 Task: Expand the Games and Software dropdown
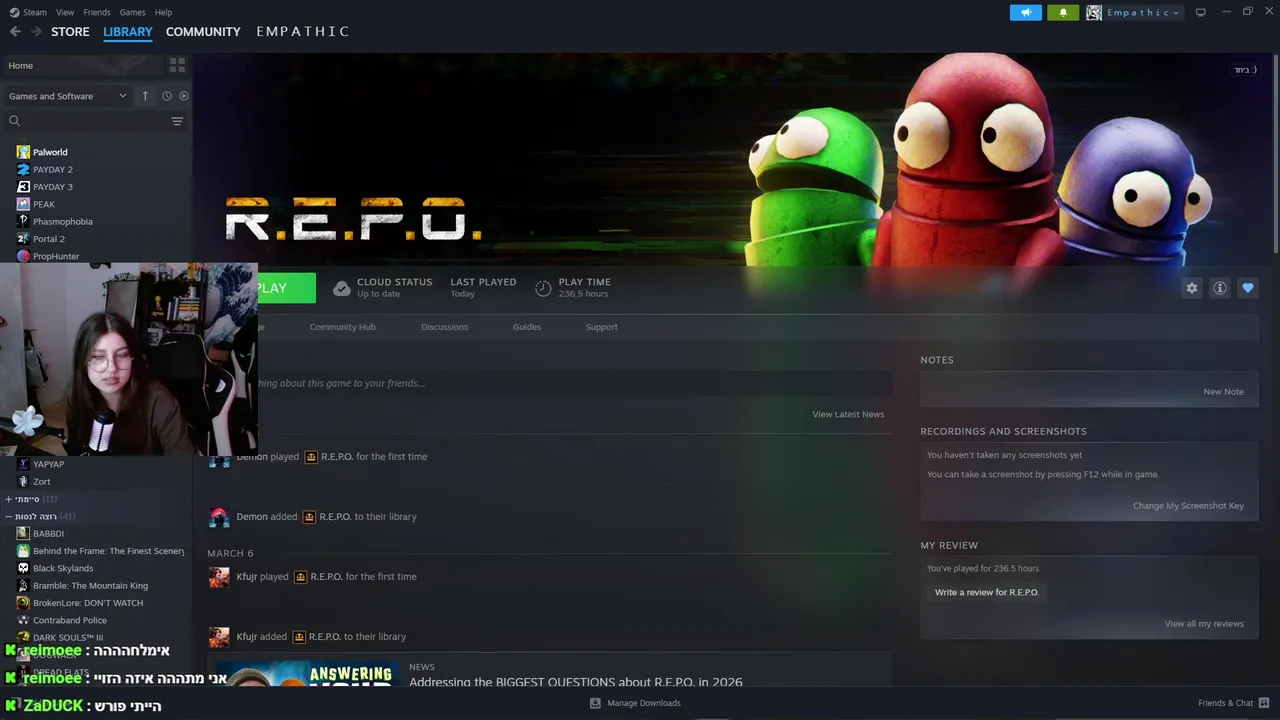(x=67, y=96)
